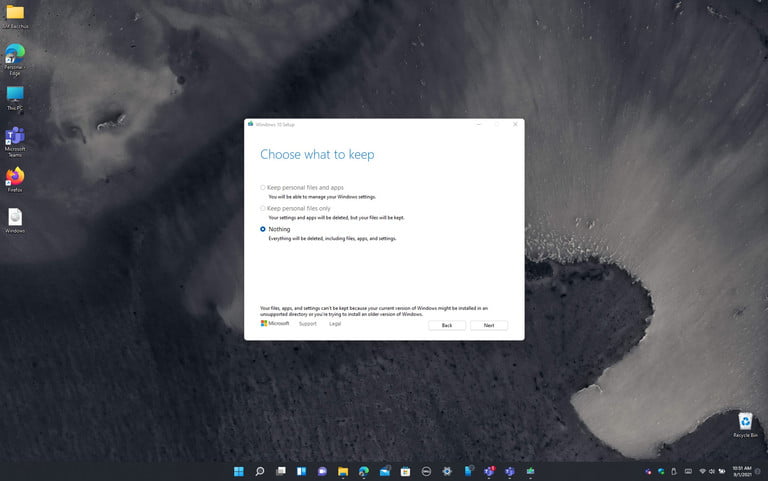Viewport: 768px width, 481px height.
Task: Open Task View from taskbar
Action: coord(281,471)
